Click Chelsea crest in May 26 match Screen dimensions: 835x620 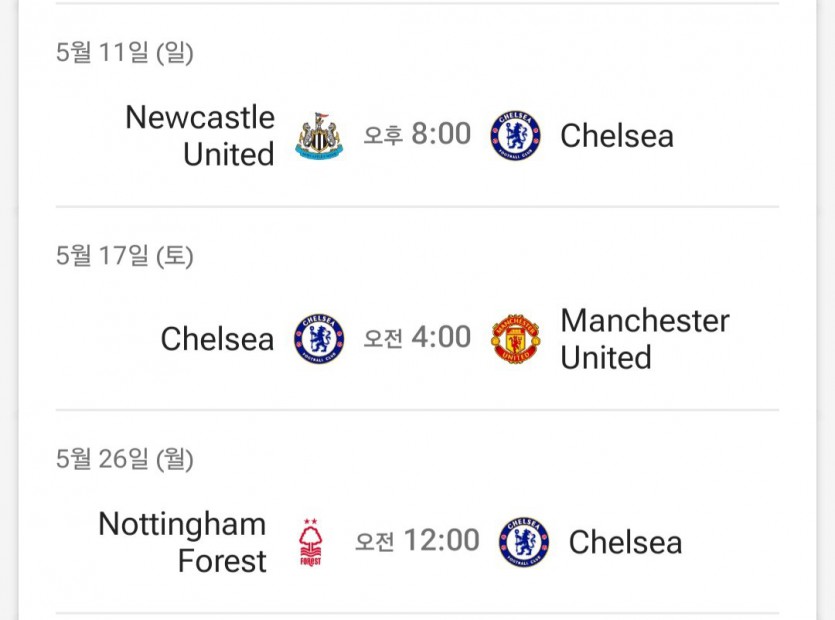pyautogui.click(x=523, y=542)
